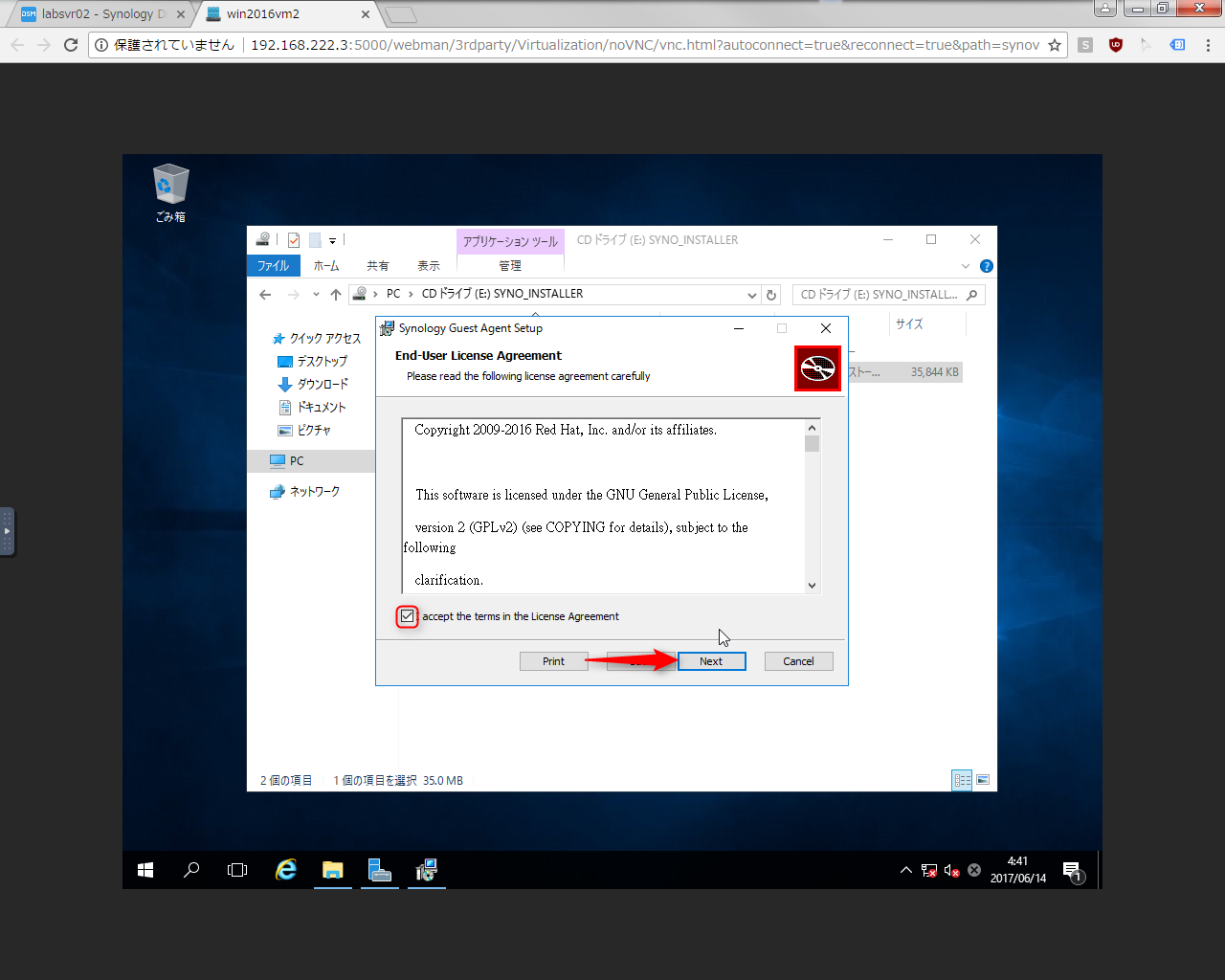The height and width of the screenshot is (980, 1225).
Task: Open File Explorer on taskbar
Action: 333,870
